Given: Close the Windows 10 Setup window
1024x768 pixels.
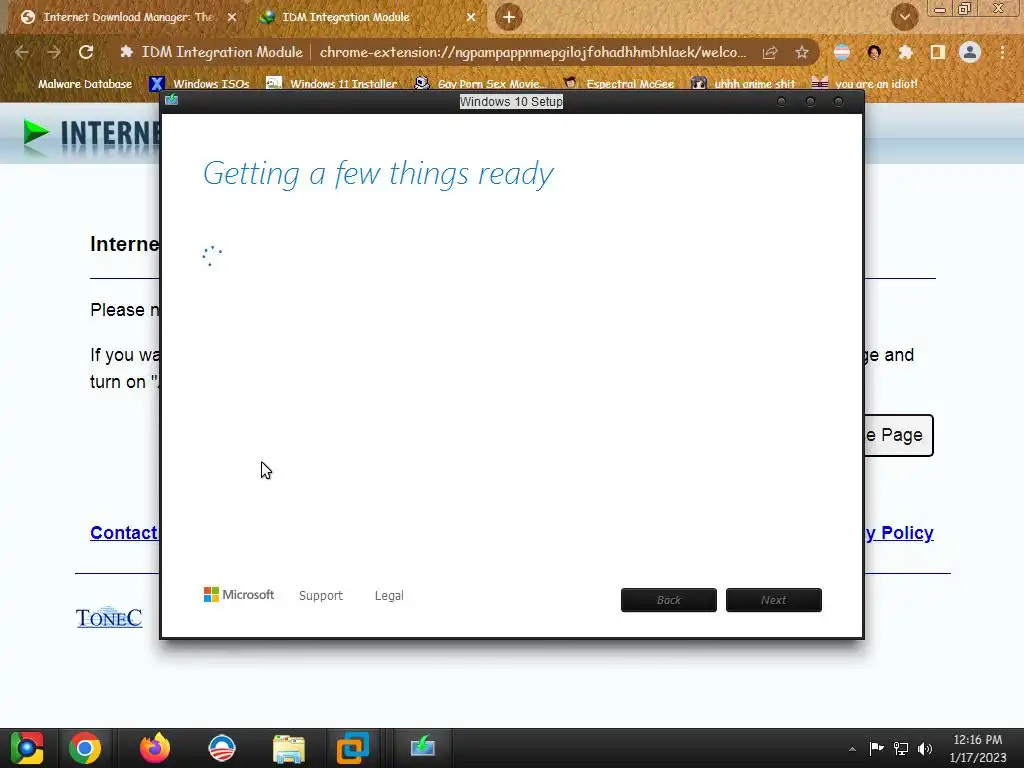Looking at the screenshot, I should 839,102.
